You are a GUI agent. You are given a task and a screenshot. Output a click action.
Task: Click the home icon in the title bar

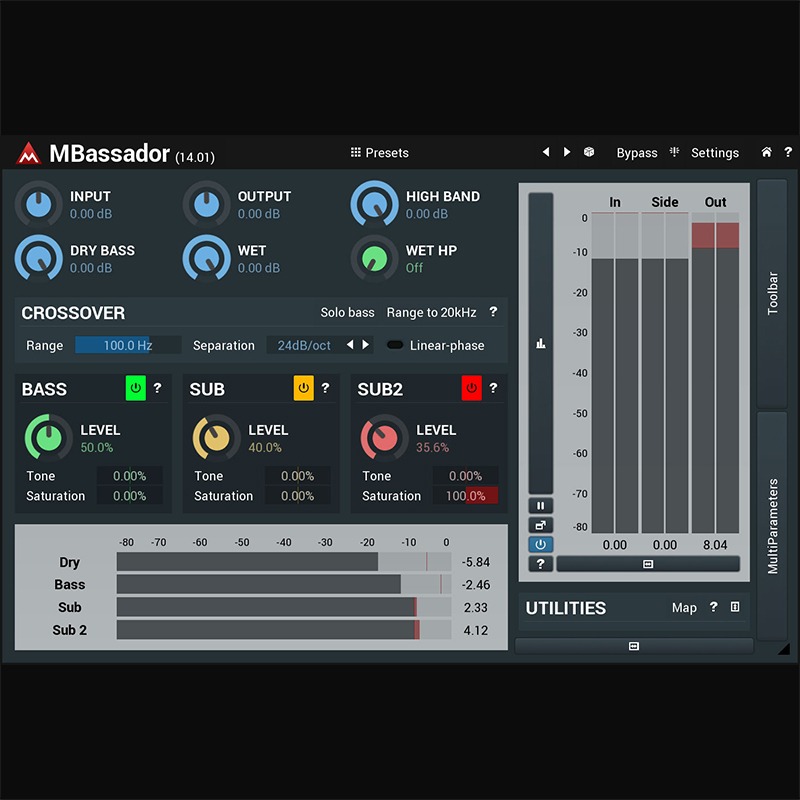[x=766, y=152]
